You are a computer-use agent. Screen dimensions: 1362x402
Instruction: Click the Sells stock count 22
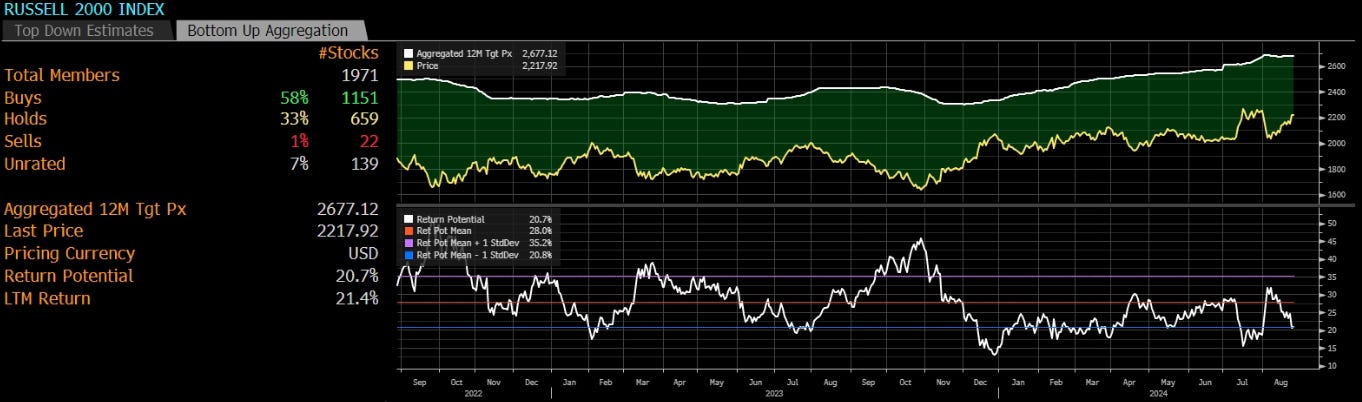click(x=367, y=141)
